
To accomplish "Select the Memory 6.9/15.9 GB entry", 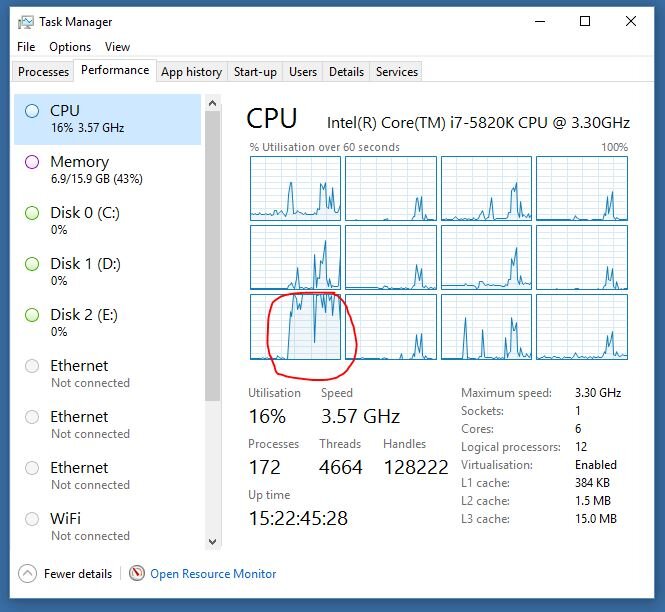I will tap(107, 170).
